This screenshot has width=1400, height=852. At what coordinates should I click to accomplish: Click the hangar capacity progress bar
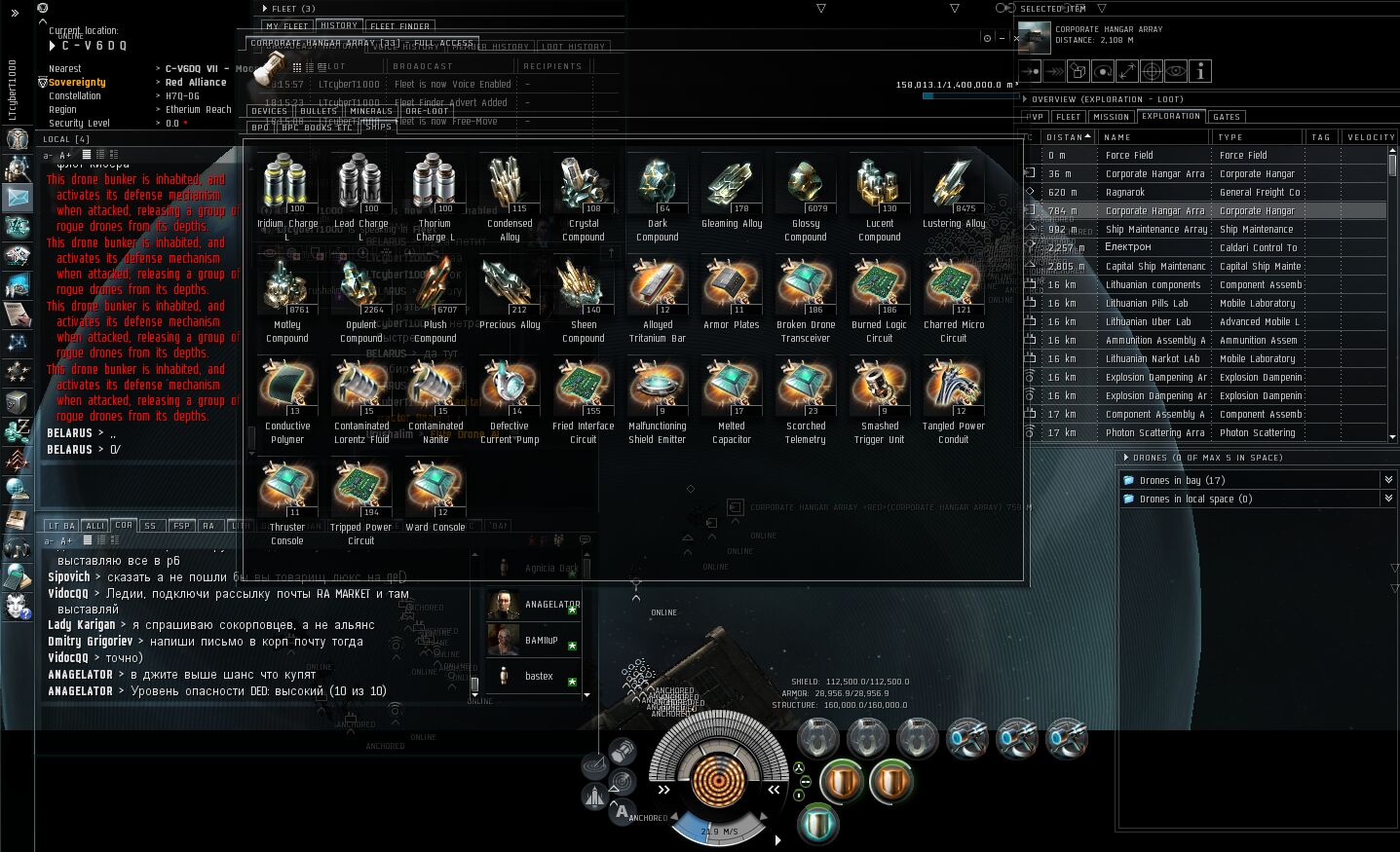[970, 95]
